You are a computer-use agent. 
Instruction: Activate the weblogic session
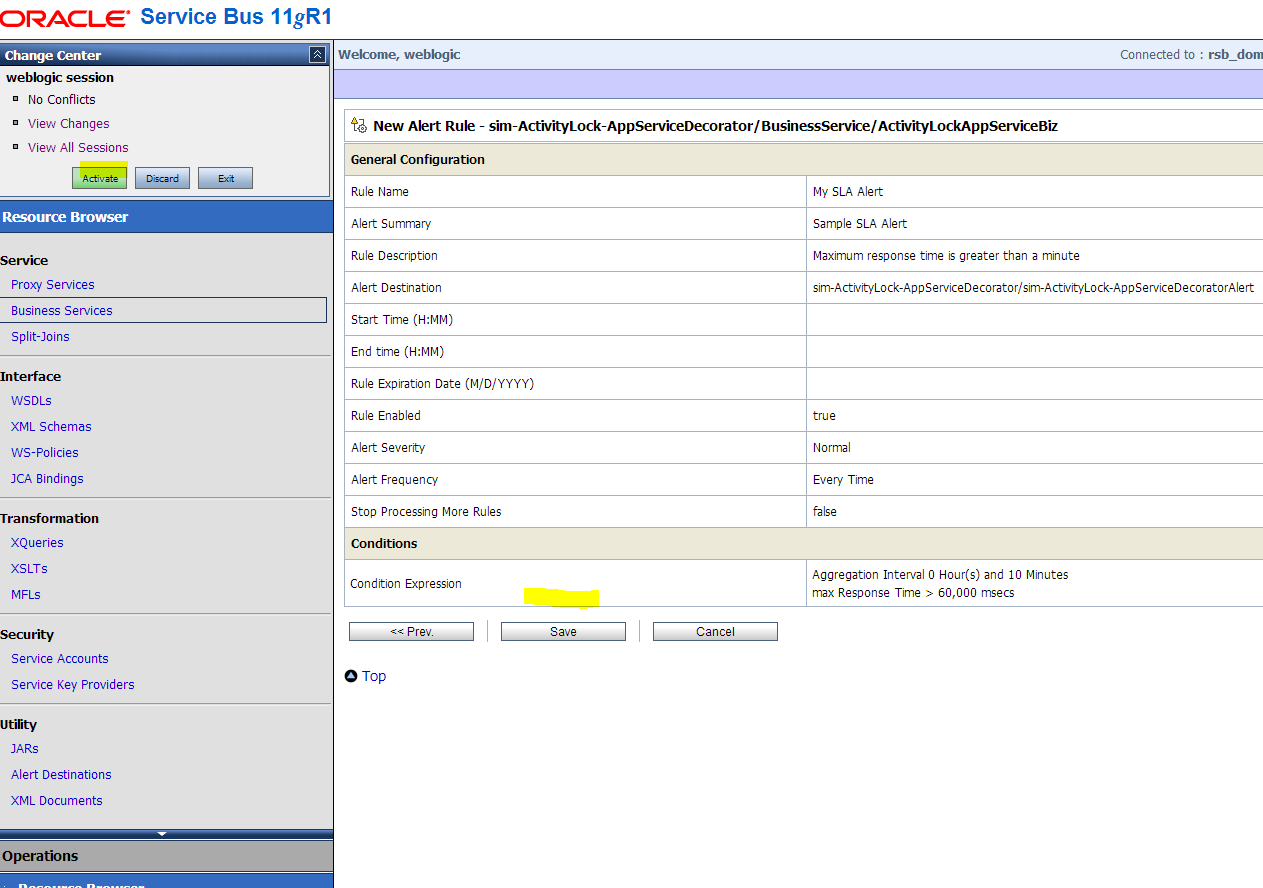100,178
